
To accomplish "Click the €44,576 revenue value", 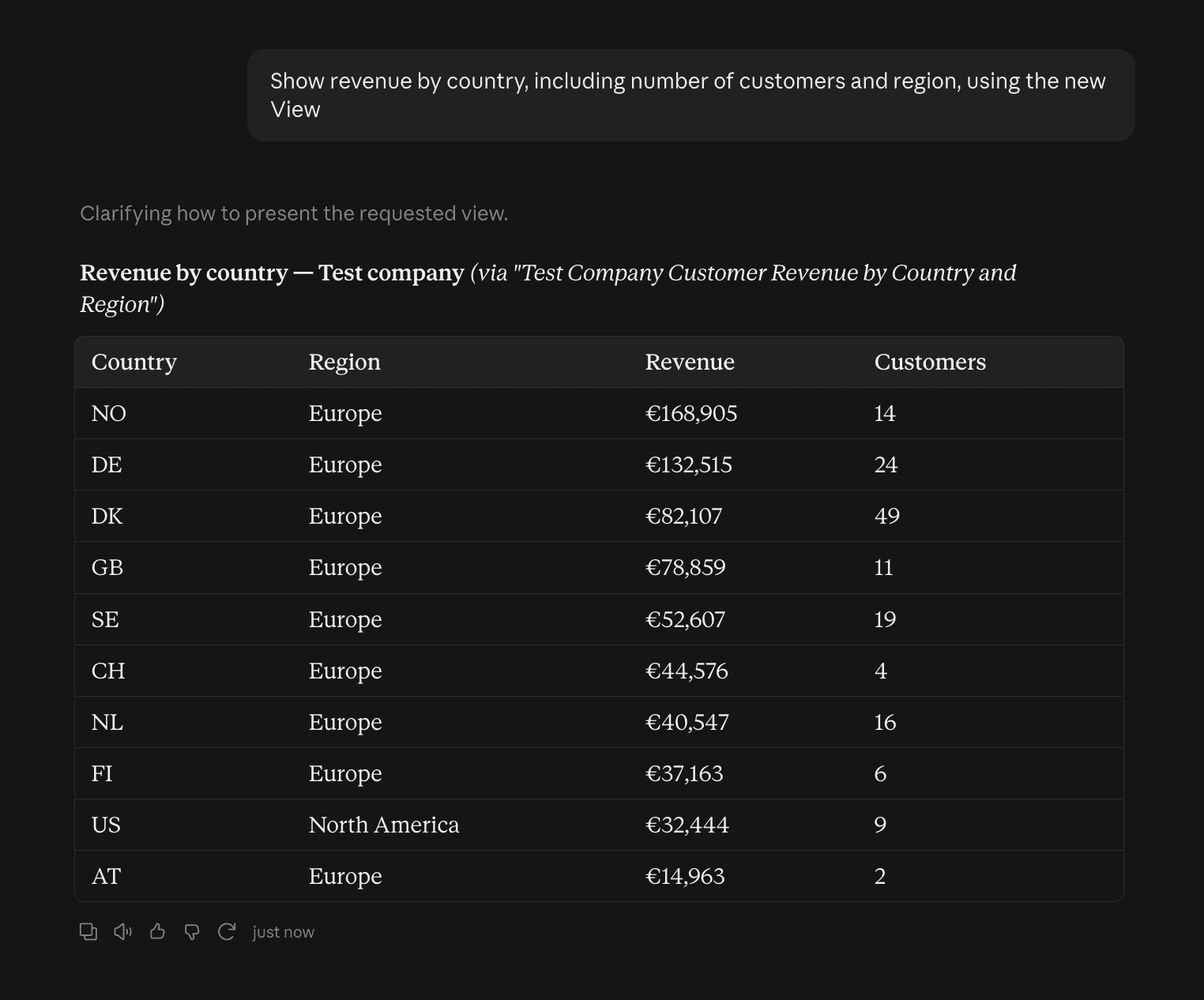I will click(x=687, y=671).
